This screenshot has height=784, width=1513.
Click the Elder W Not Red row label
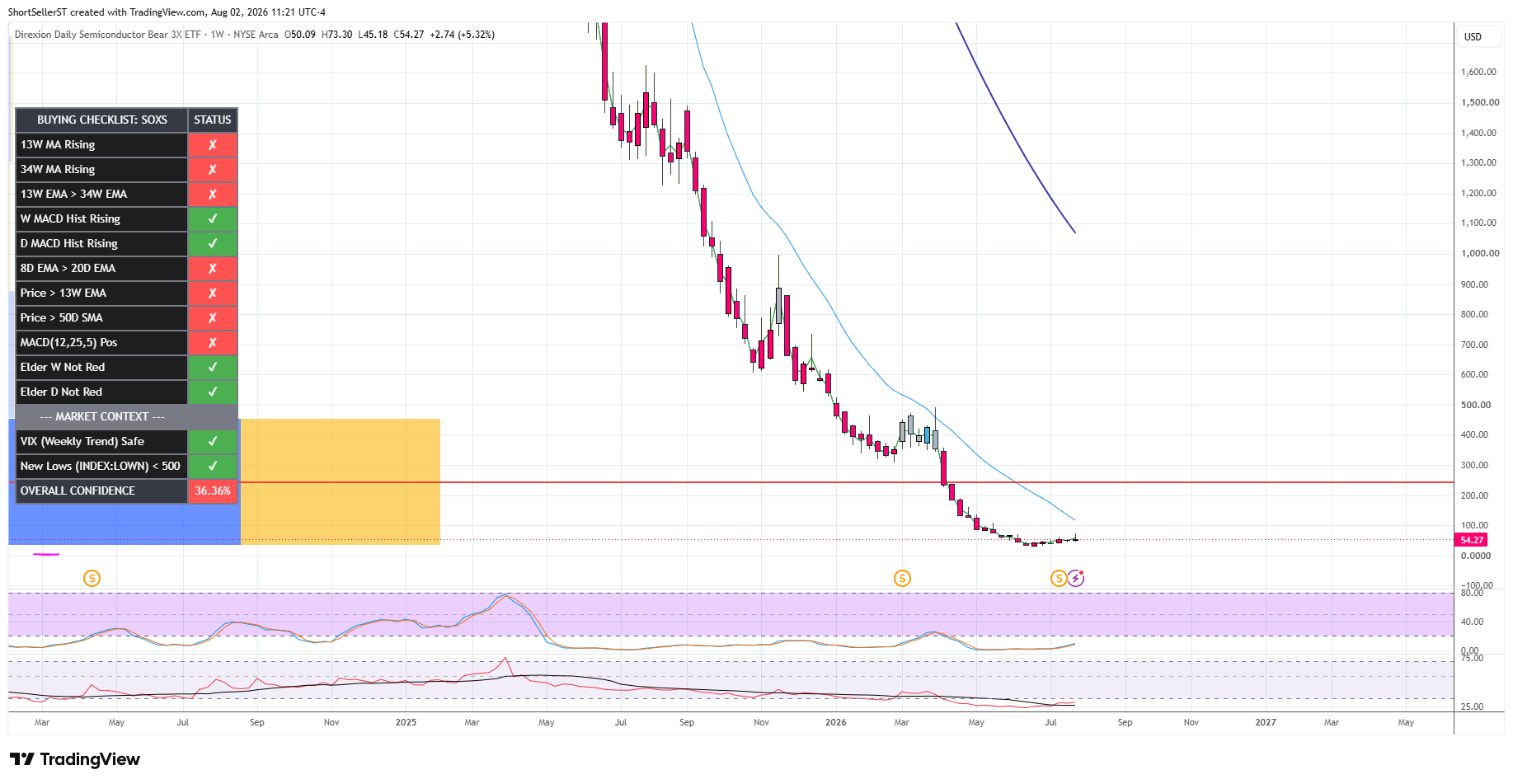point(63,367)
